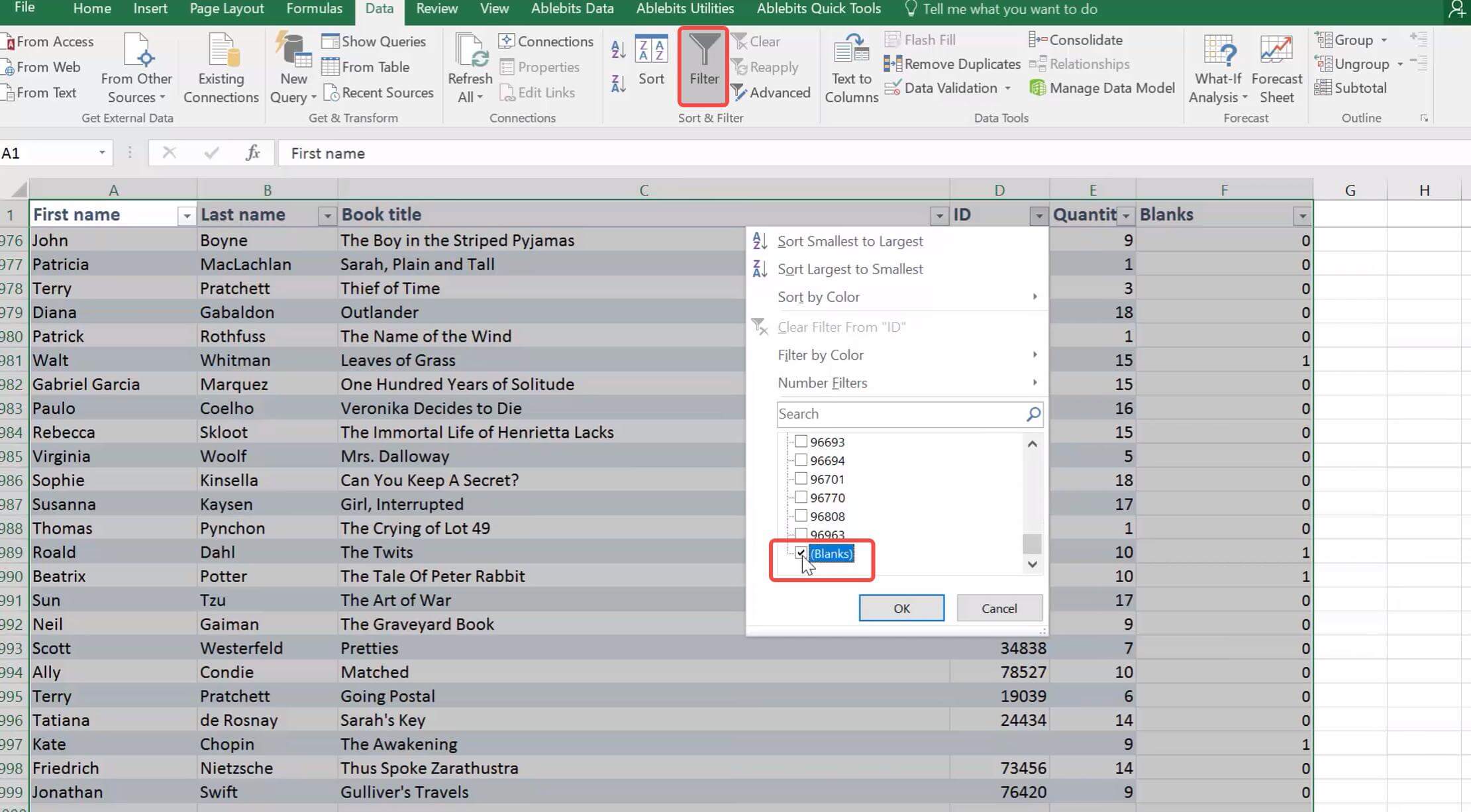Click Remove Duplicates icon
This screenshot has width=1471, height=812.
coord(892,64)
